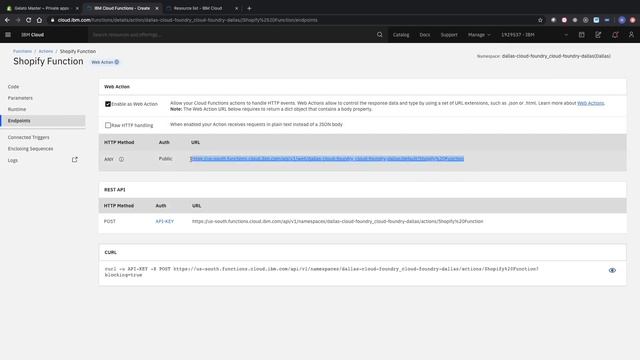Toggle the Enable as Web Action checkbox
The image size is (640, 360).
[x=108, y=104]
